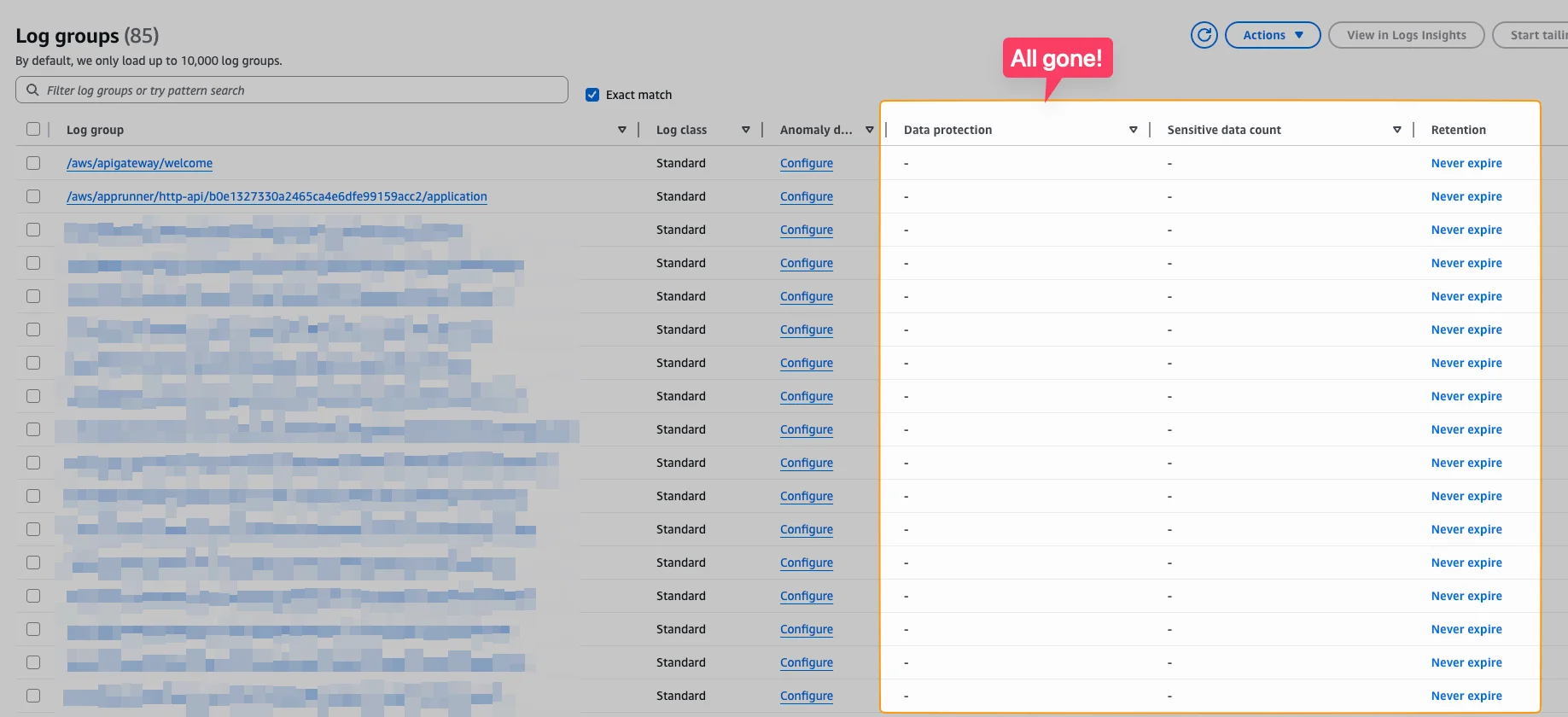Click Data protection column sort arrow

coord(1133,130)
